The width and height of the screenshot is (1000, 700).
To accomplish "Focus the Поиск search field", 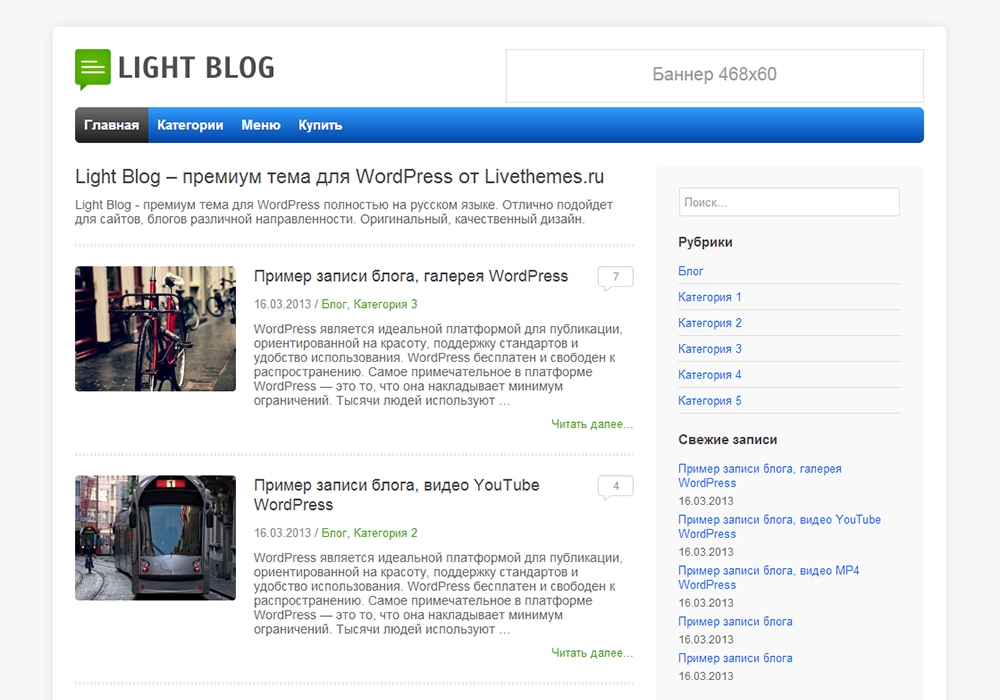I will tap(789, 202).
